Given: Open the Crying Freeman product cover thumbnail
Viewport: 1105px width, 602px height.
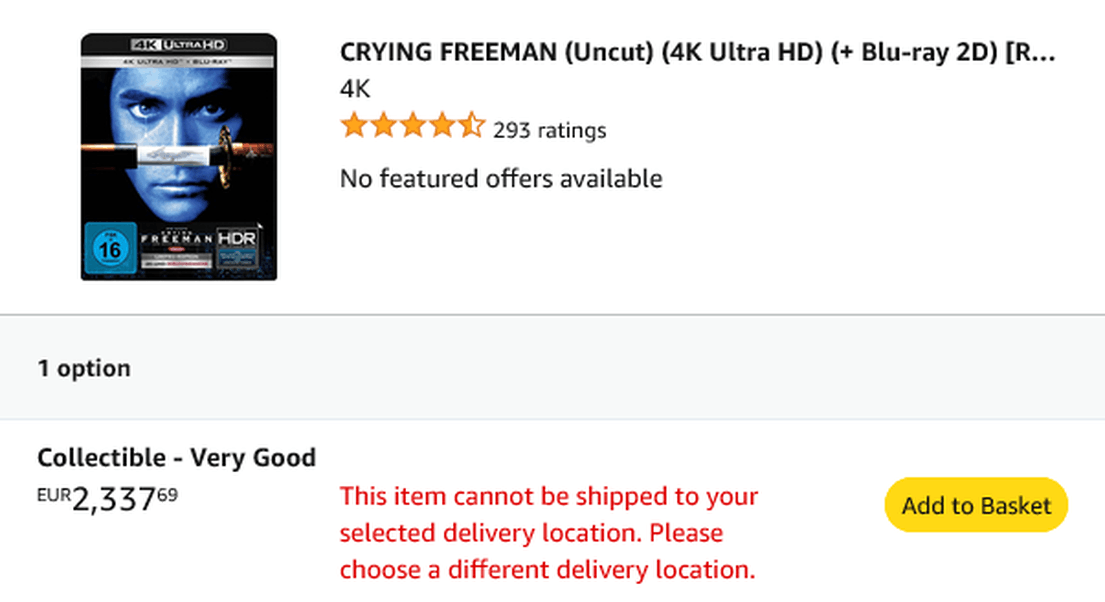Looking at the screenshot, I should (179, 156).
